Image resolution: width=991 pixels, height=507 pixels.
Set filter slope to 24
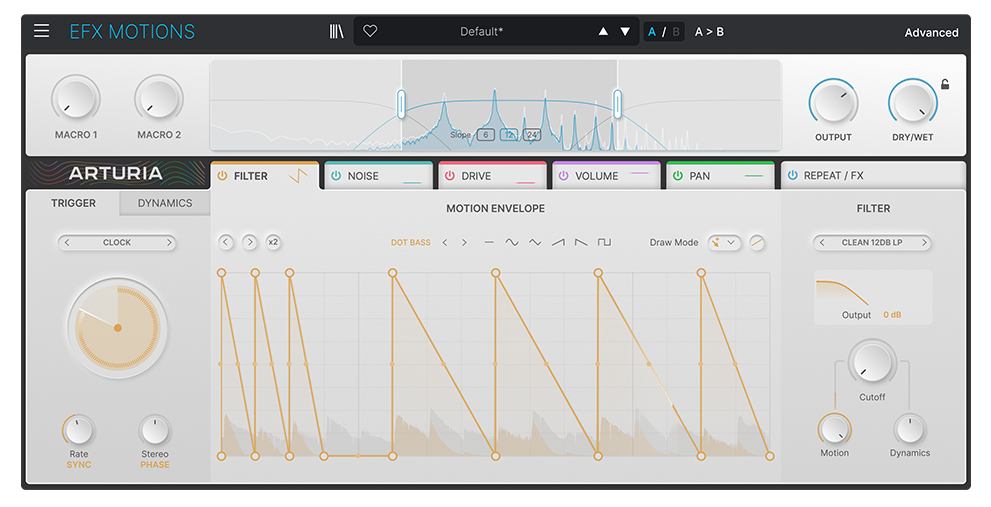pos(532,135)
